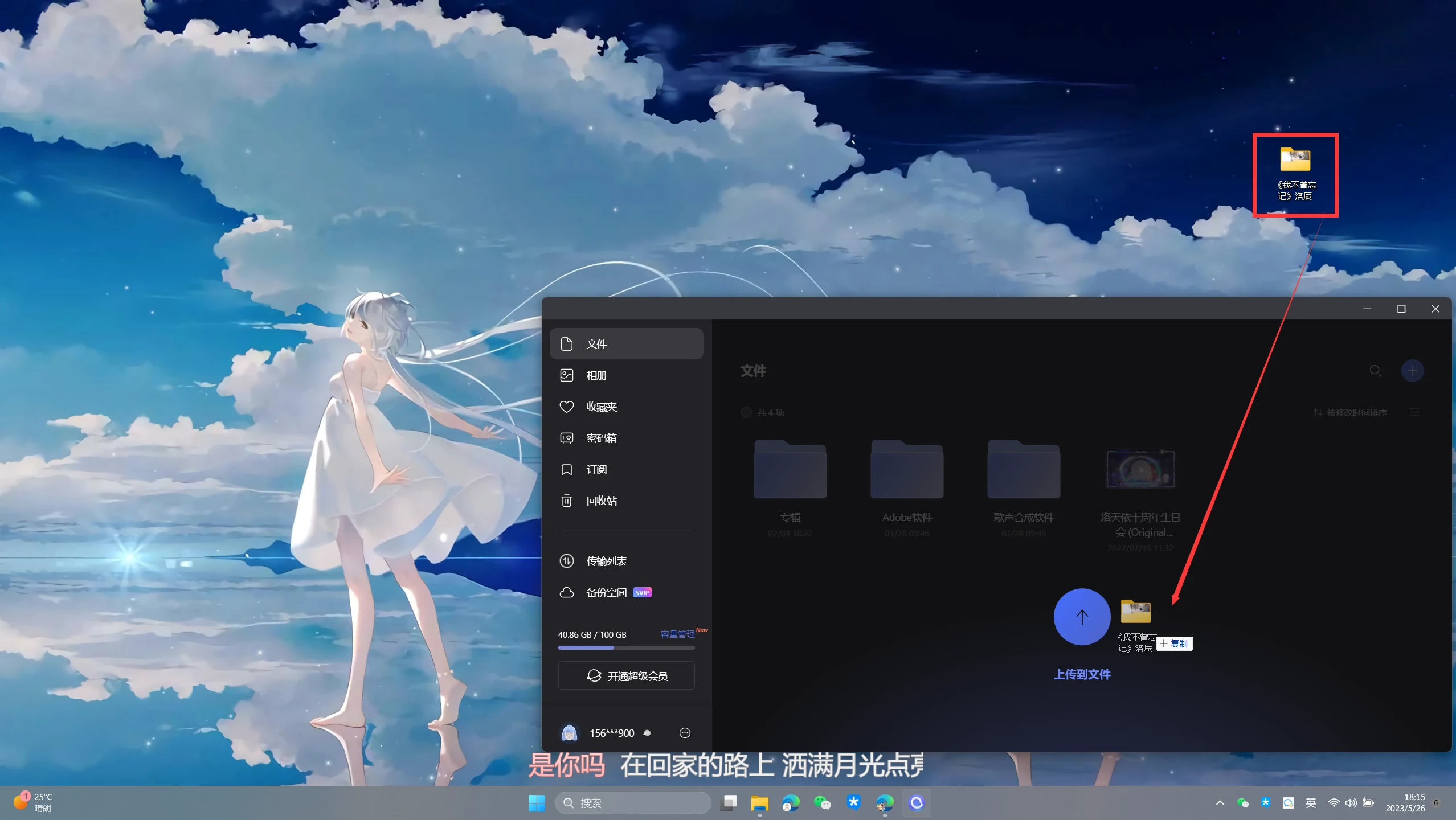
Task: Open the 回收站 recycle bin
Action: pyautogui.click(x=601, y=501)
